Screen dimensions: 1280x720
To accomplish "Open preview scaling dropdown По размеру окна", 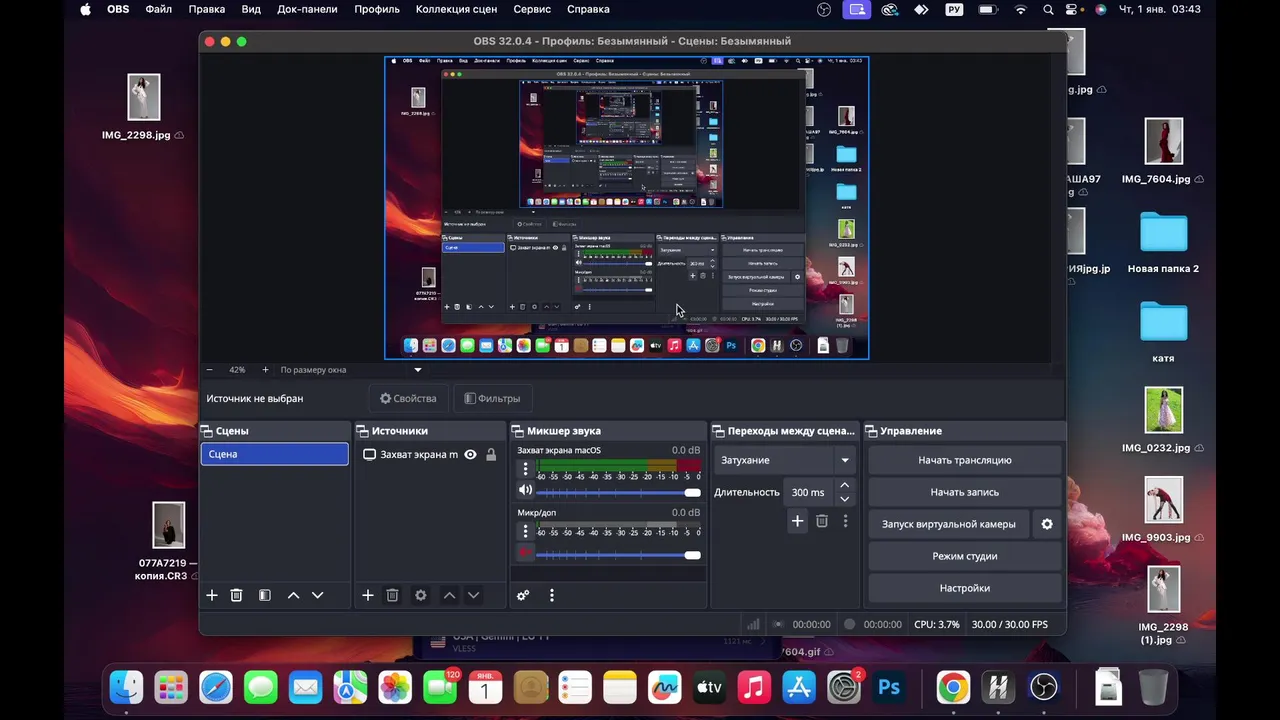I will (x=351, y=370).
